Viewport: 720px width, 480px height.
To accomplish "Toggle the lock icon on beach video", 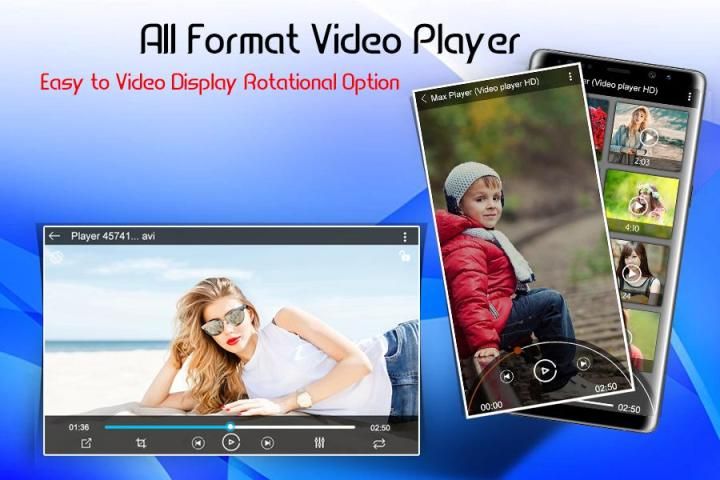I will click(405, 256).
